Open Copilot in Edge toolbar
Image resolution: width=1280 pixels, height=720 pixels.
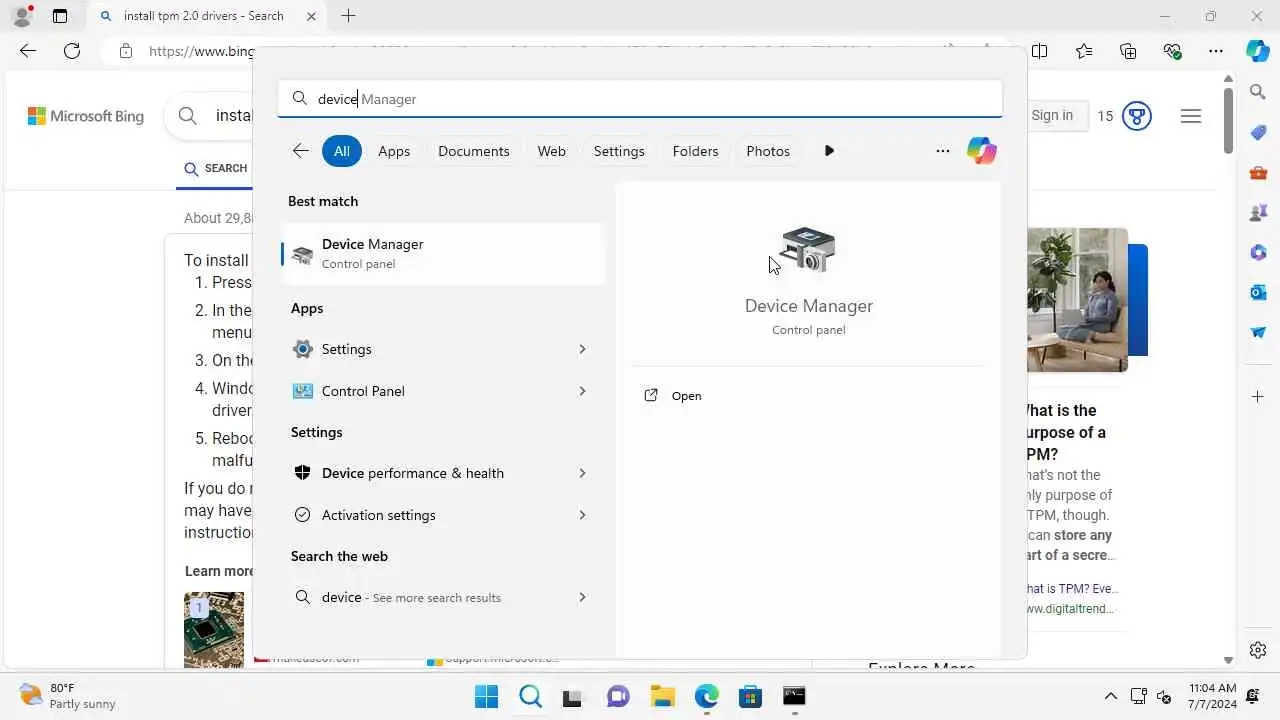point(1258,51)
